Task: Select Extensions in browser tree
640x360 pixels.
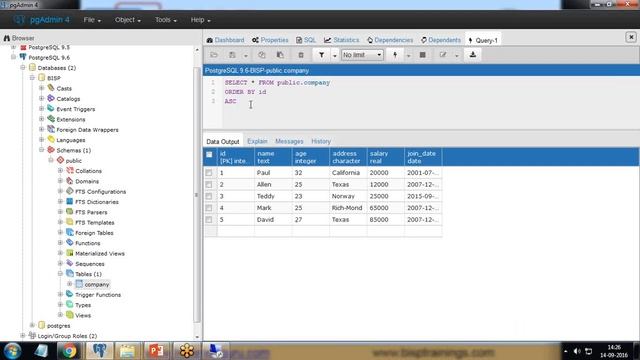Action: click(71, 120)
